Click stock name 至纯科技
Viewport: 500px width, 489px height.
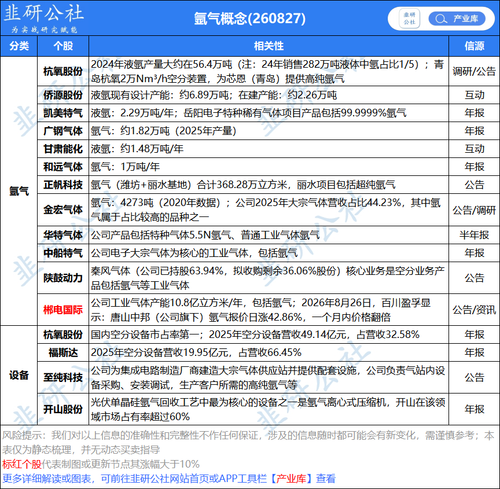tap(63, 378)
